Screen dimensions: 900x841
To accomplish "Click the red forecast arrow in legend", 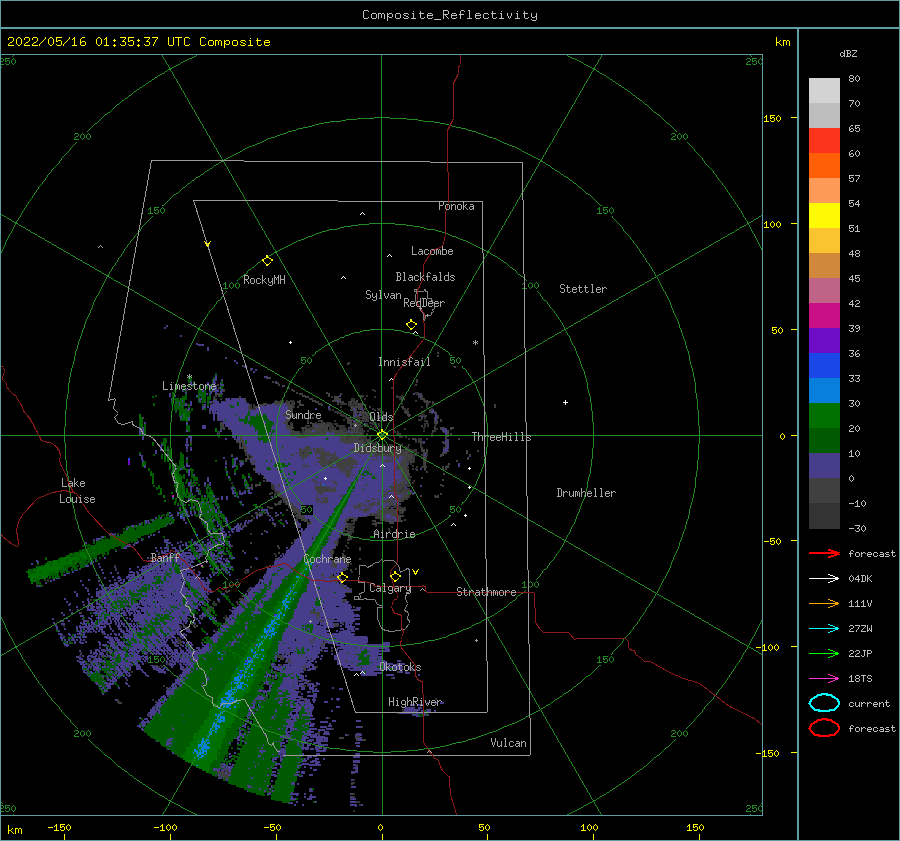I will 824,553.
